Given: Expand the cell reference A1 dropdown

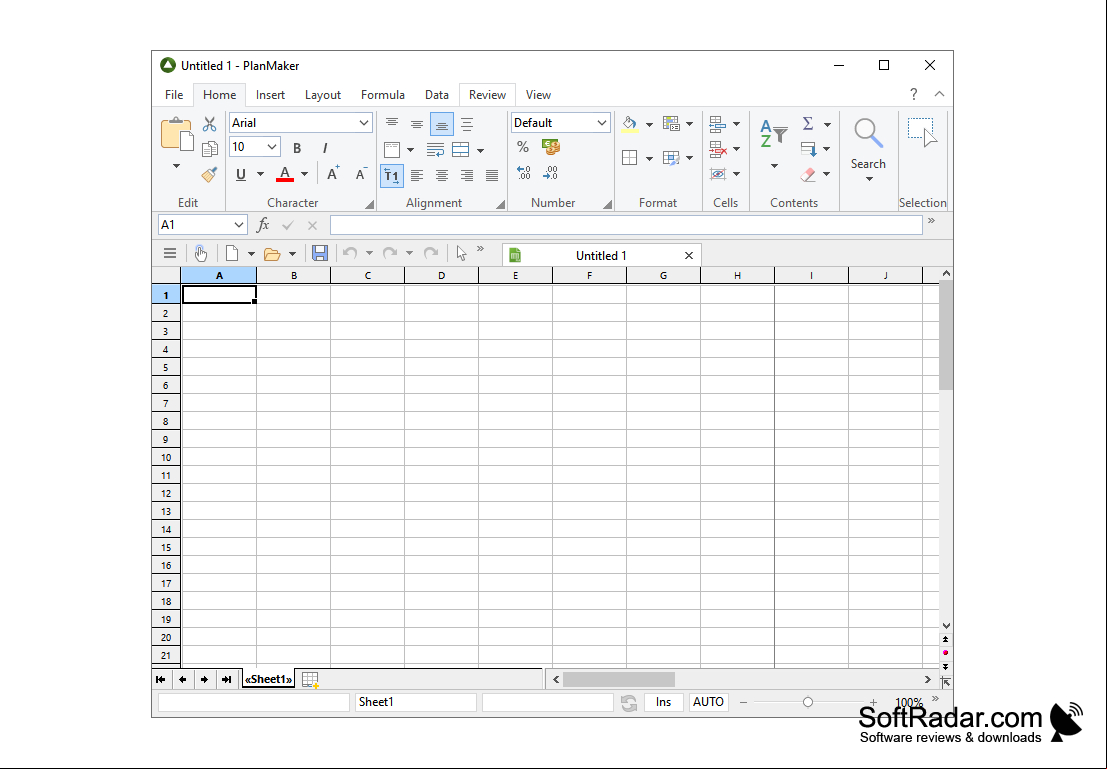Looking at the screenshot, I should pyautogui.click(x=239, y=225).
